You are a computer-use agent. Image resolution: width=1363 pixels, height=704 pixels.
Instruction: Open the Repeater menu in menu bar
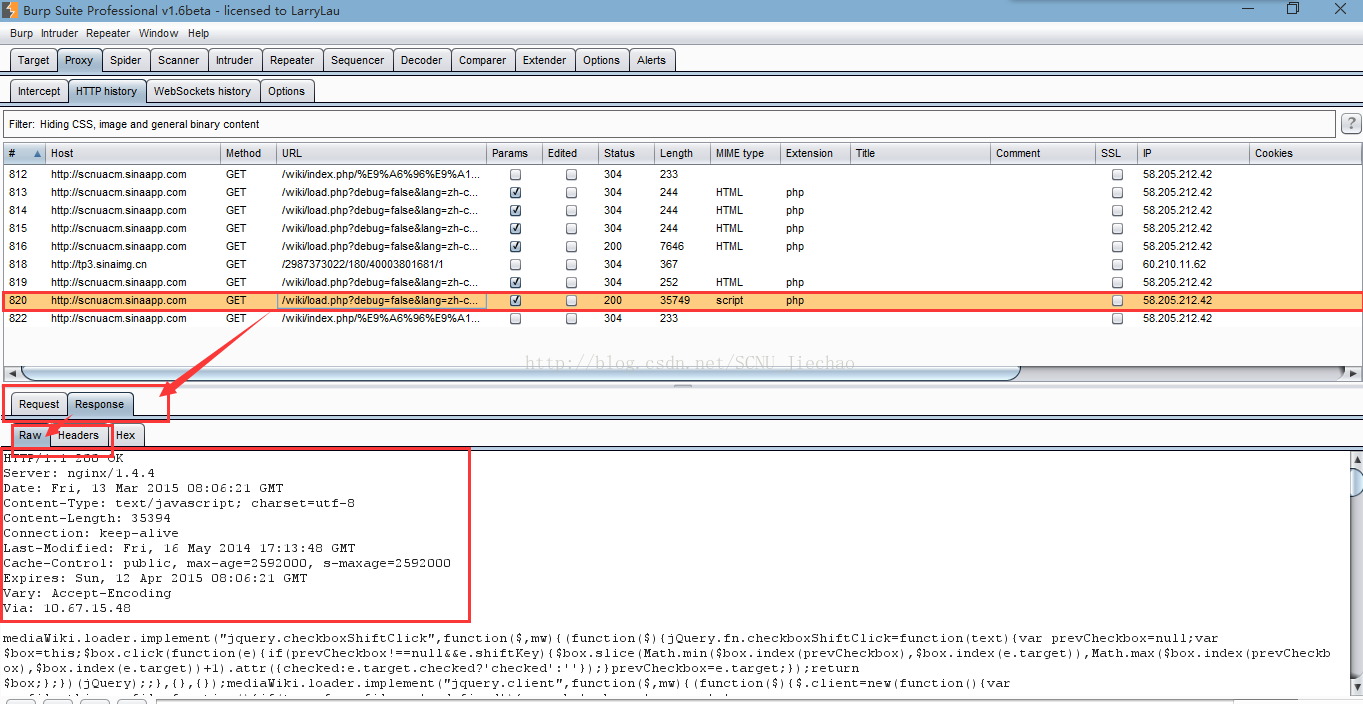[x=108, y=33]
